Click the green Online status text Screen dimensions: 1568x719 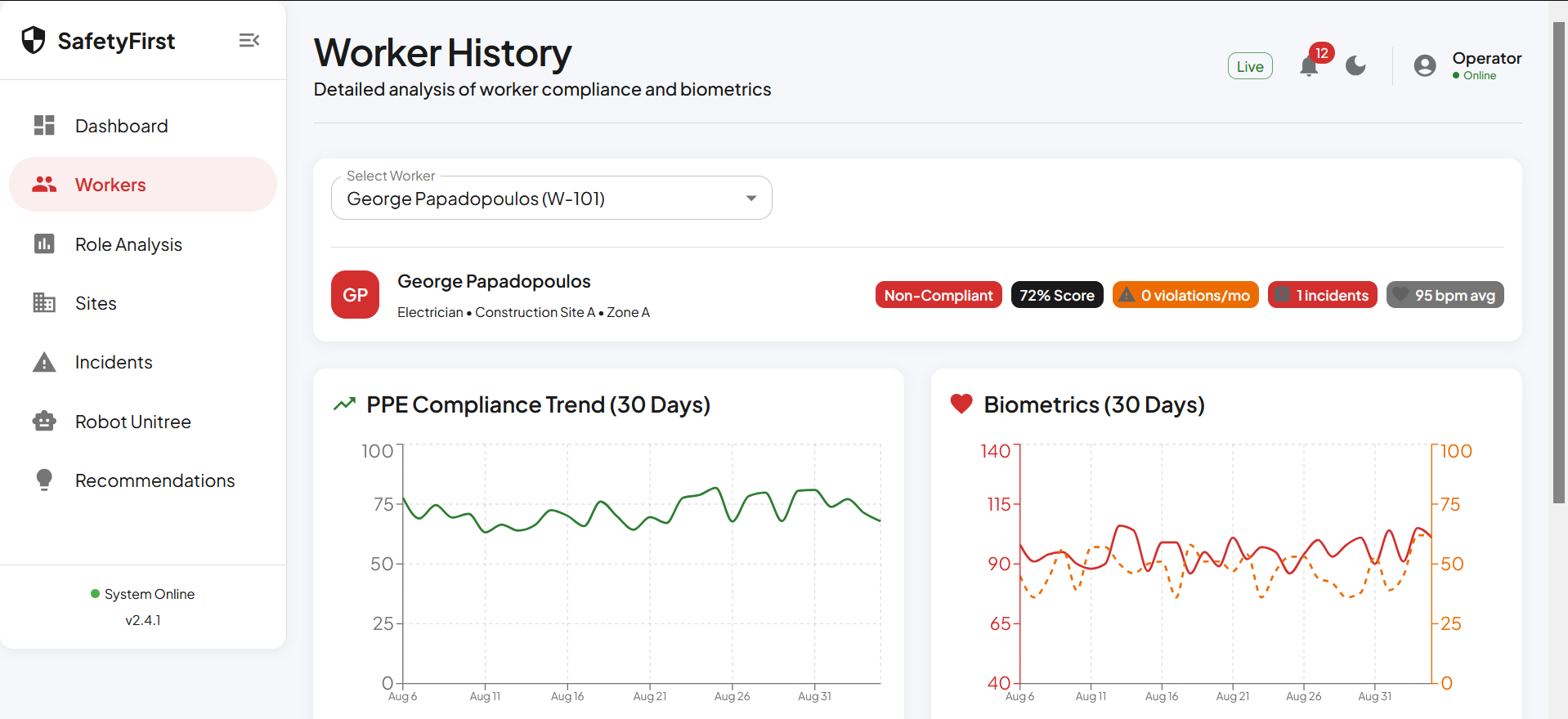point(1480,75)
